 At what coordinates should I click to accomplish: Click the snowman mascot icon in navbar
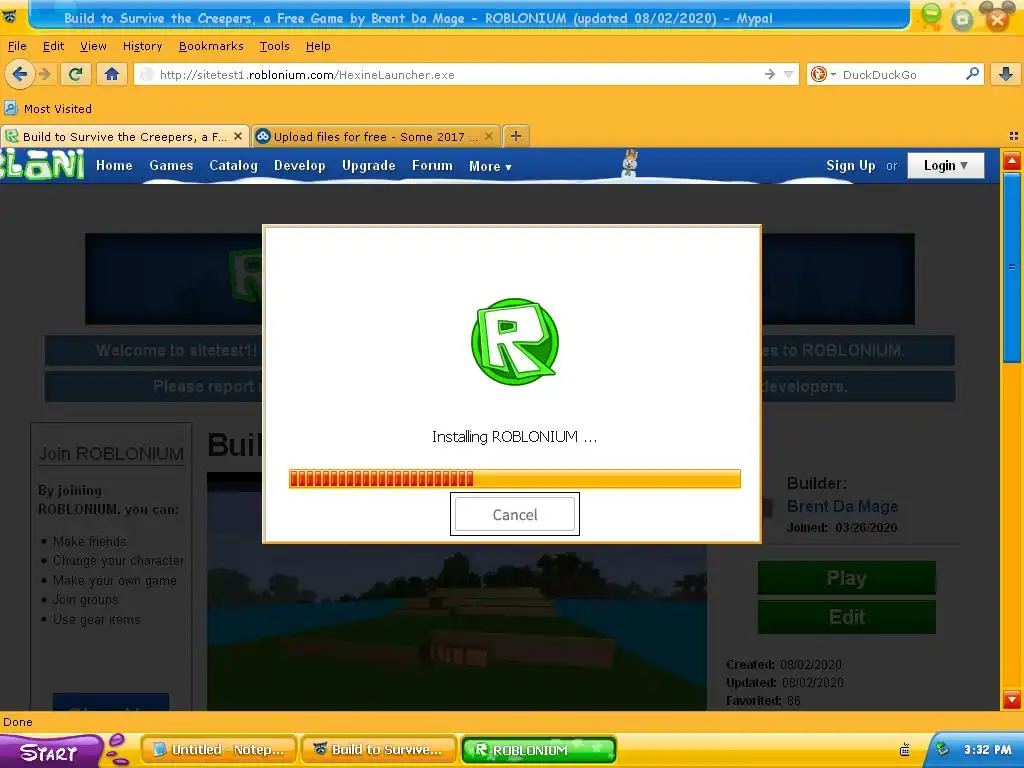click(x=630, y=163)
